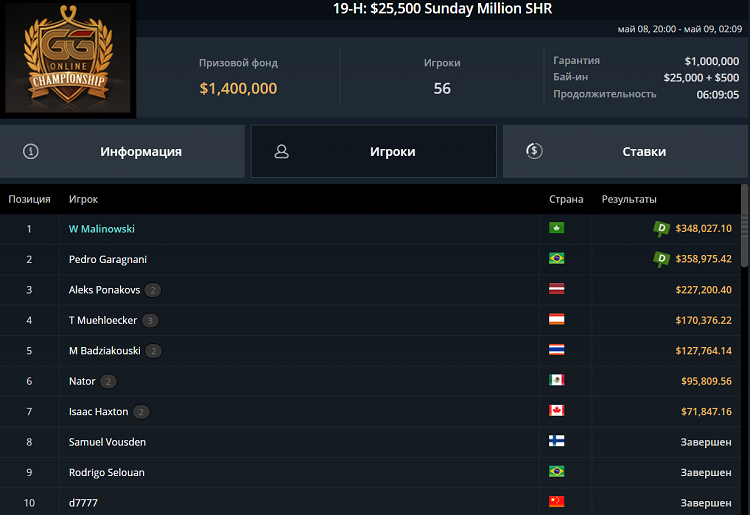Click the re-entry badge next to T Muehloecker

click(x=150, y=321)
